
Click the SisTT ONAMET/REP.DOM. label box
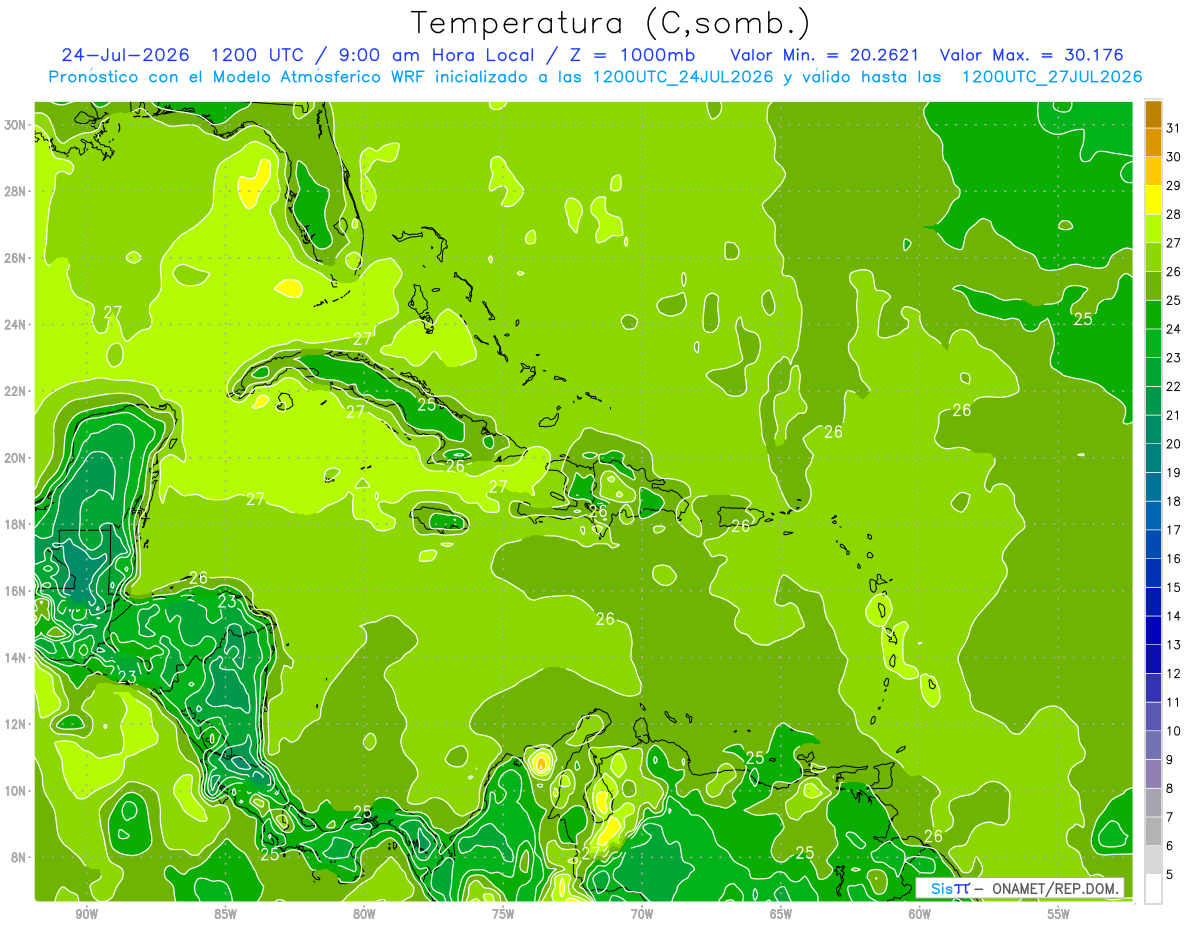coord(1020,889)
